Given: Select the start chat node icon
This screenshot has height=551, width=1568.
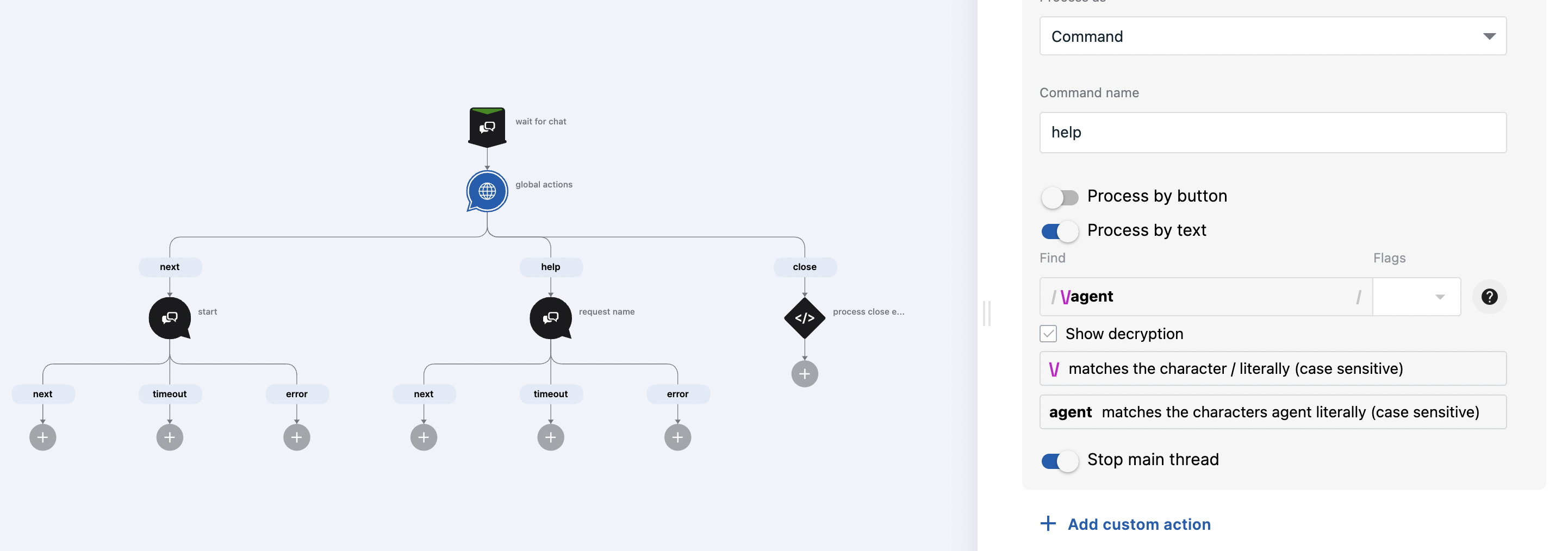Looking at the screenshot, I should click(x=170, y=317).
